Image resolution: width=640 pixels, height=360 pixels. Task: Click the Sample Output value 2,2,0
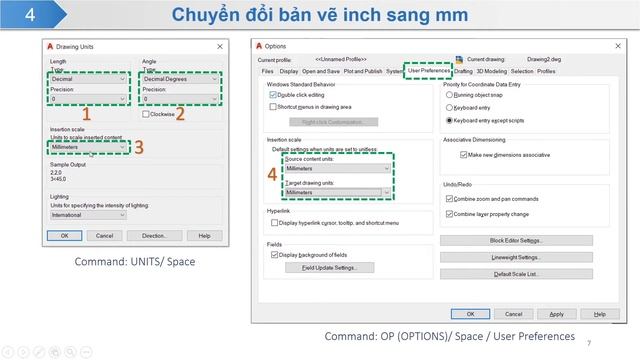56,173
